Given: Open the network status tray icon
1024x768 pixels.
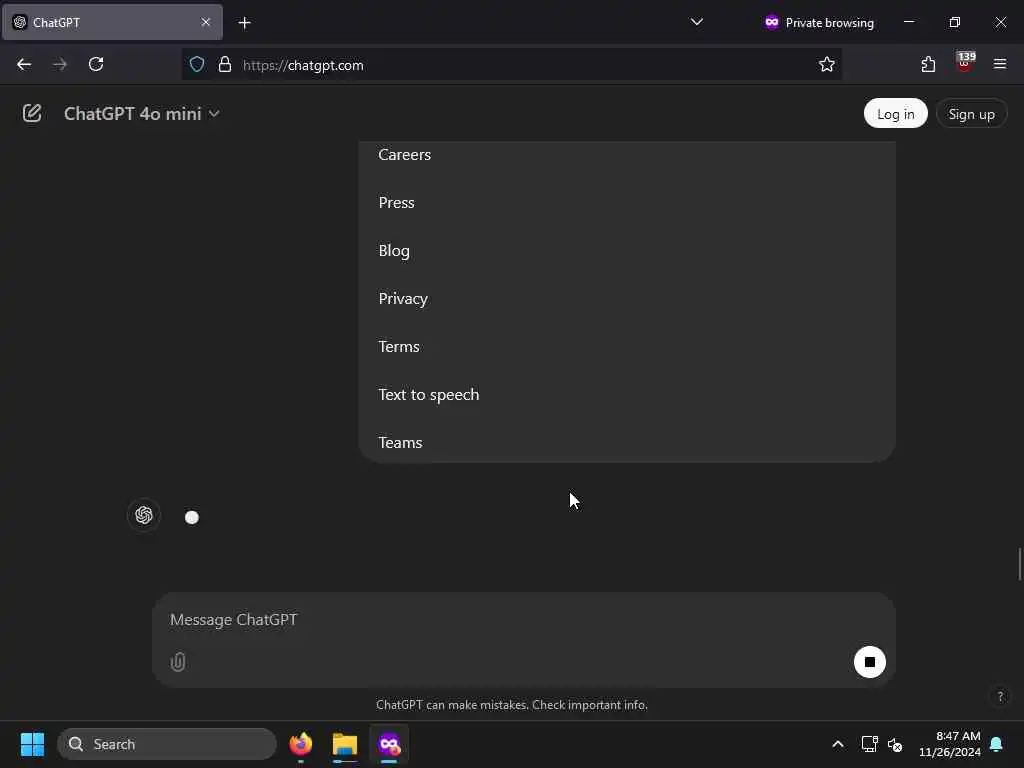Looking at the screenshot, I should click(869, 744).
